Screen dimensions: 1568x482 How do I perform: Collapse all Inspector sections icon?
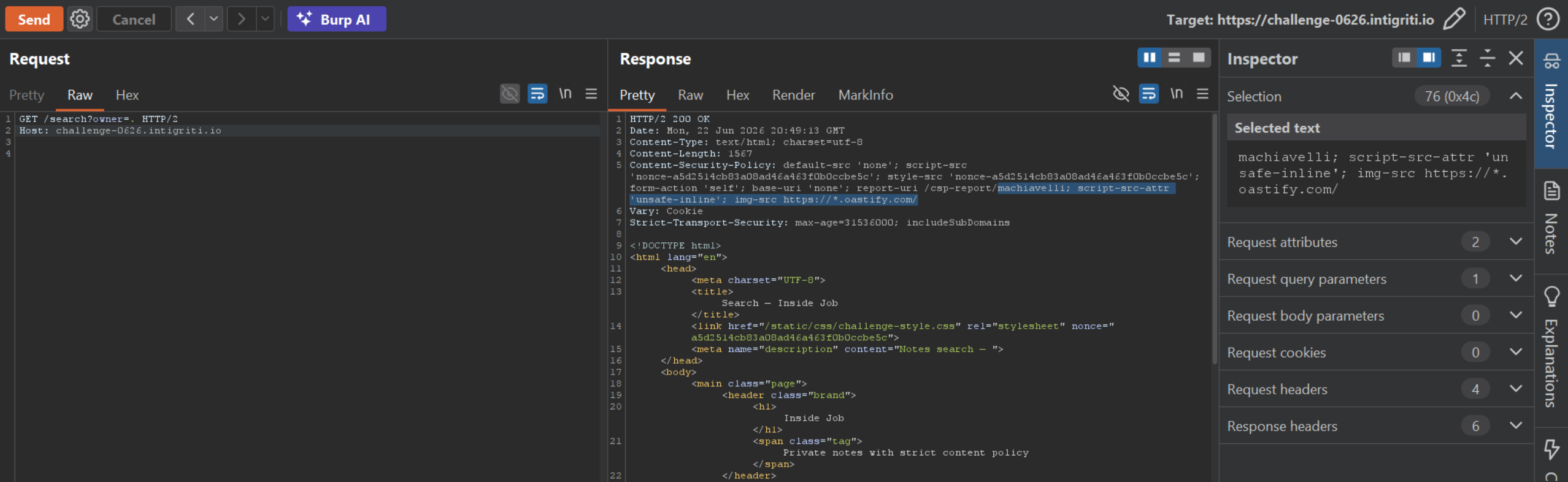[x=1488, y=58]
